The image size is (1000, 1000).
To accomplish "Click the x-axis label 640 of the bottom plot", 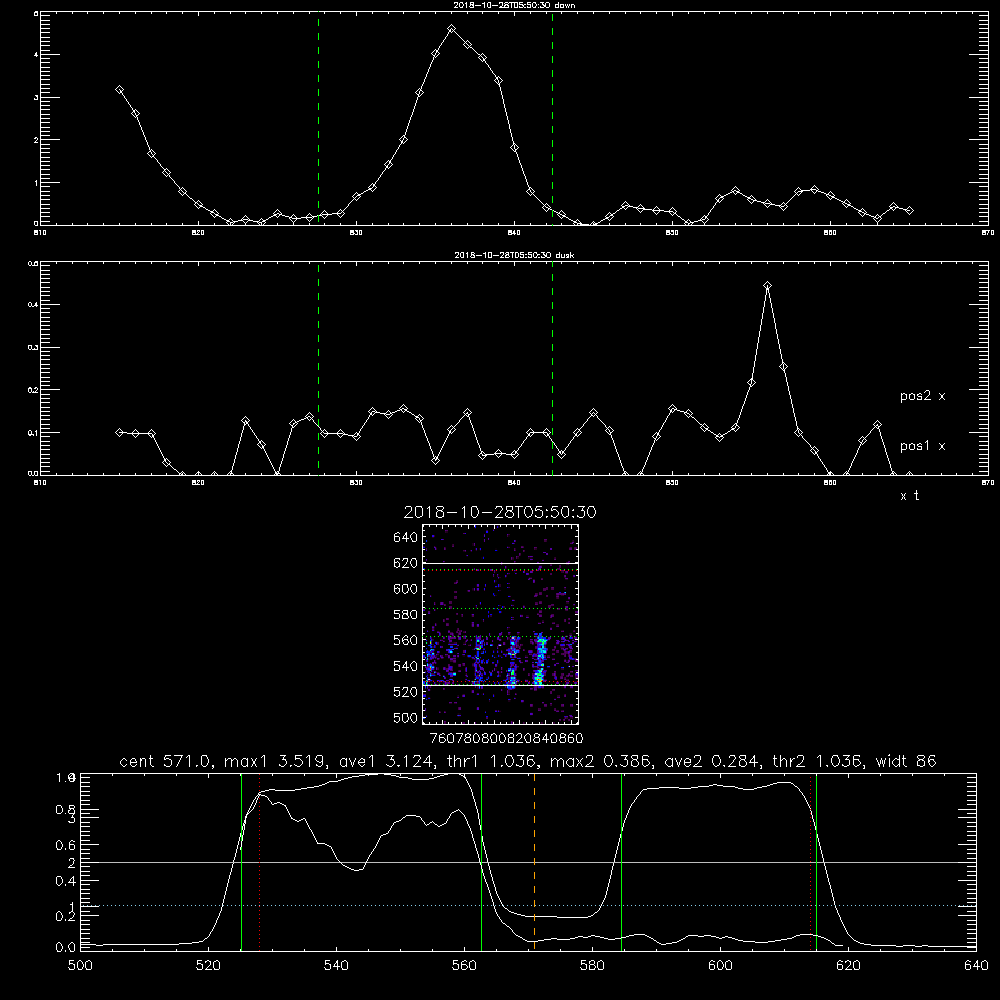I will 976,966.
